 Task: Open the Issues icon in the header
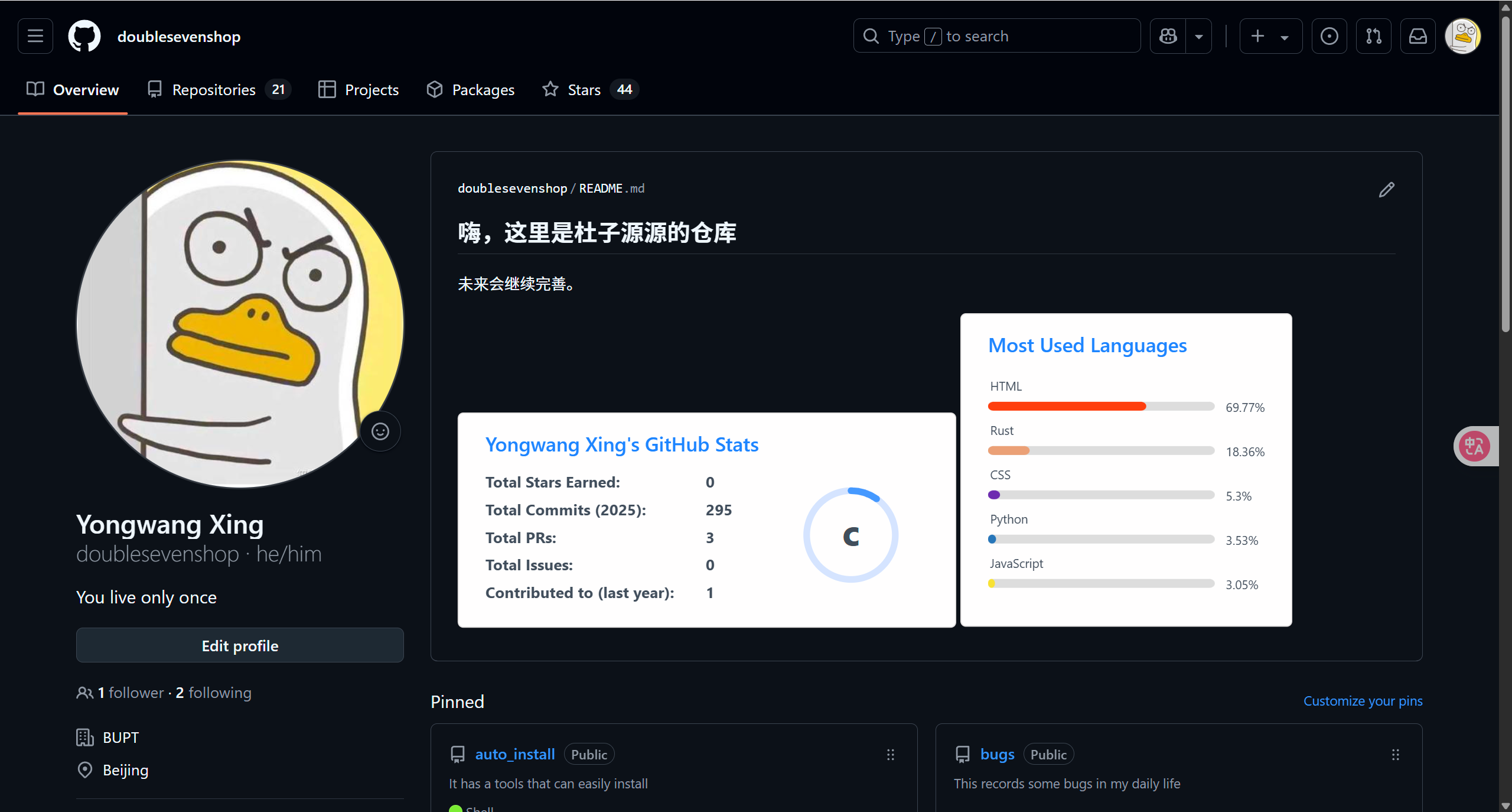(x=1329, y=36)
